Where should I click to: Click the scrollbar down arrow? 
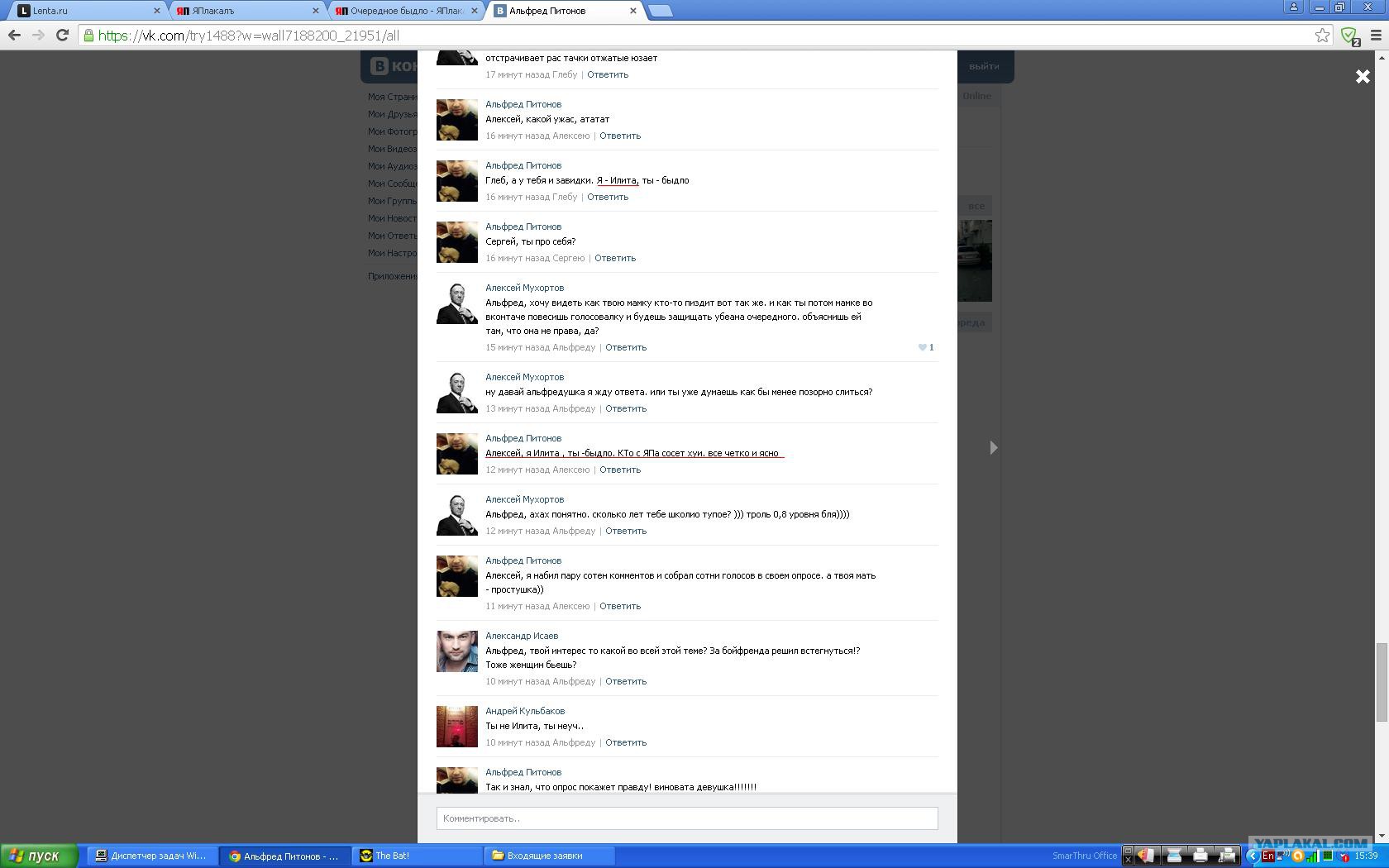[x=1382, y=837]
